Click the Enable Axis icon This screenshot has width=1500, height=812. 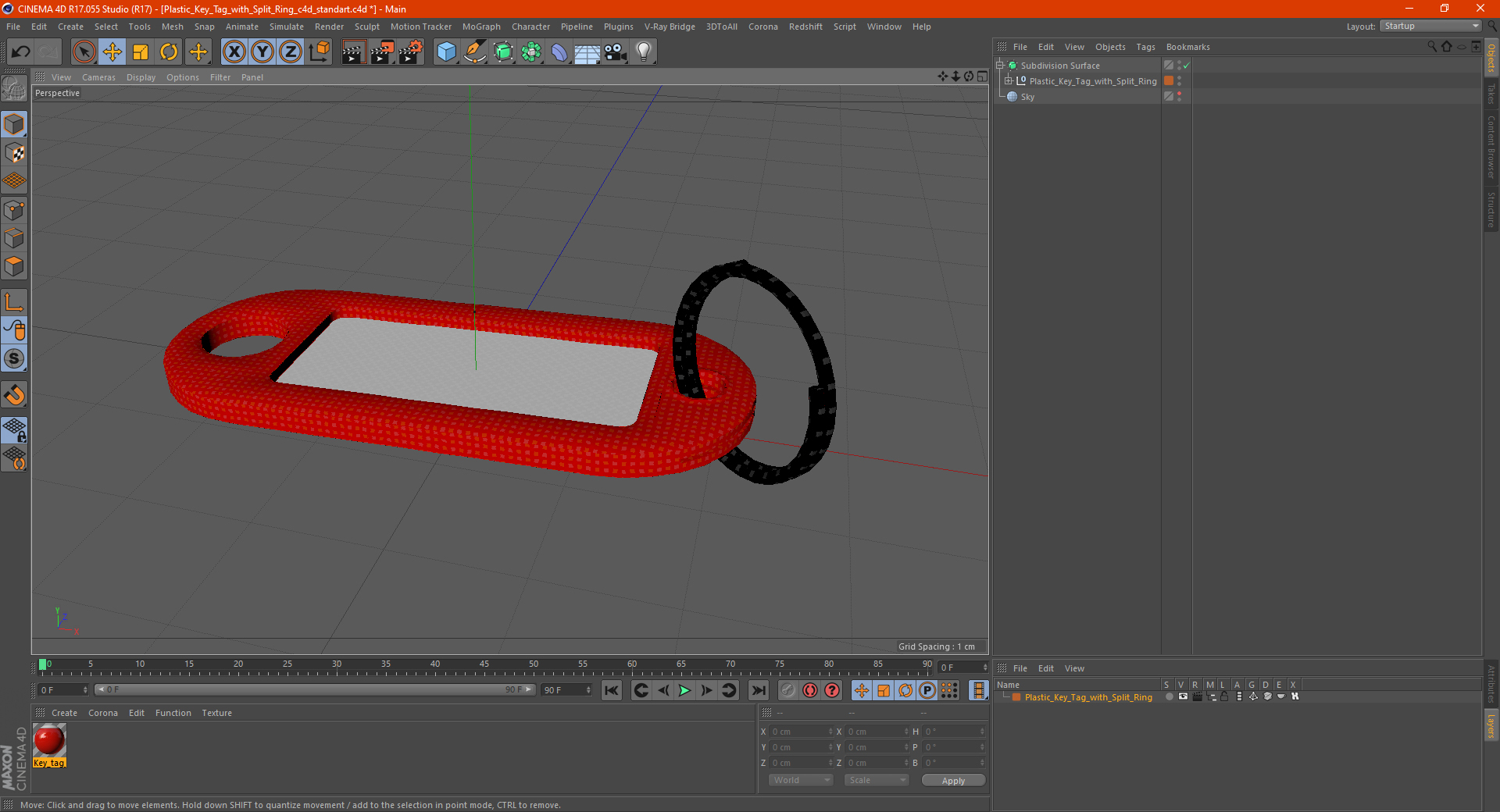[x=14, y=302]
